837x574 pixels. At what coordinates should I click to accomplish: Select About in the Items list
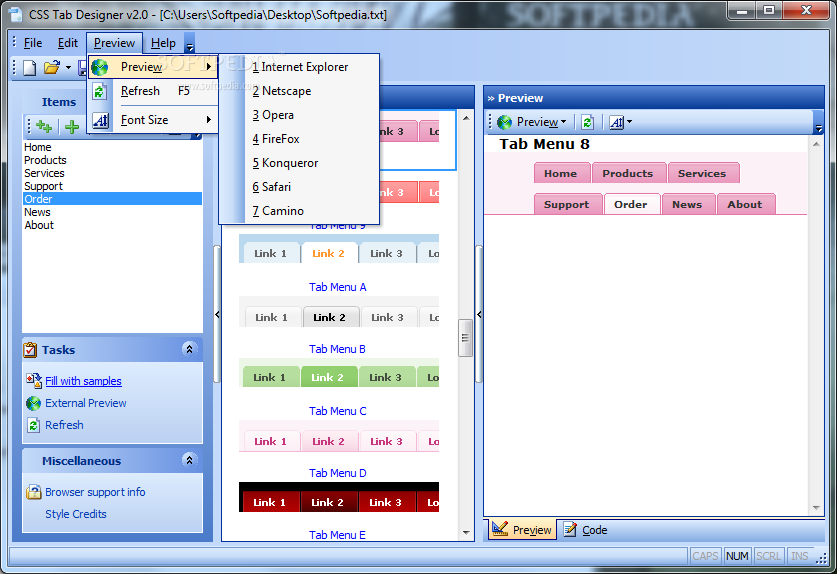112,225
